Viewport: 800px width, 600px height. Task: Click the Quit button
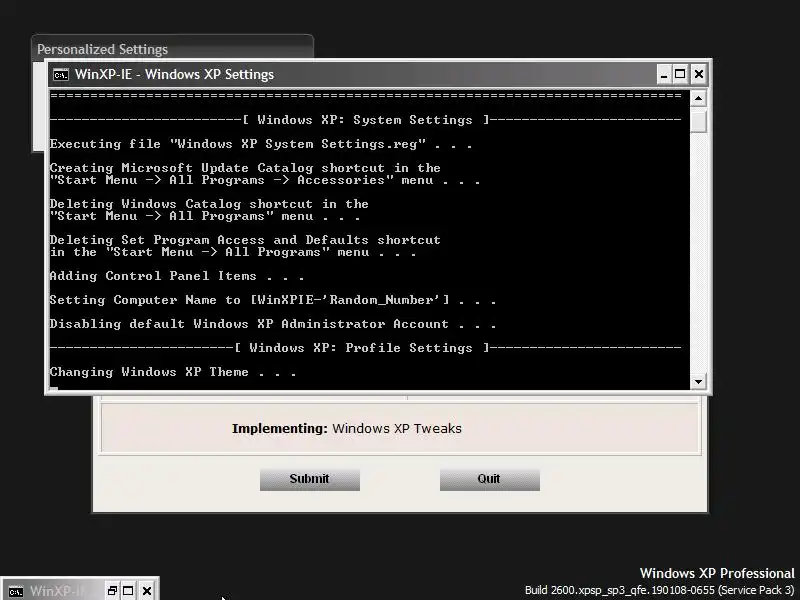[490, 480]
